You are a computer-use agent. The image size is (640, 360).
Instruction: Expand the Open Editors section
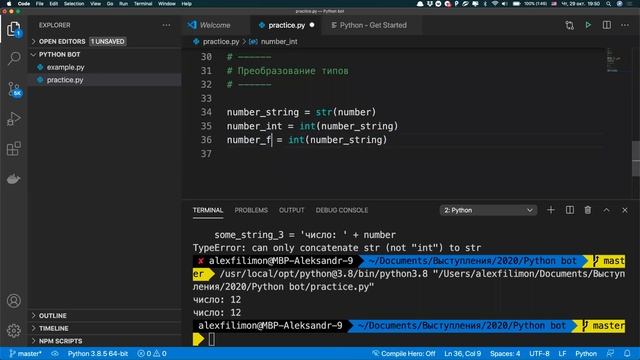pyautogui.click(x=62, y=42)
